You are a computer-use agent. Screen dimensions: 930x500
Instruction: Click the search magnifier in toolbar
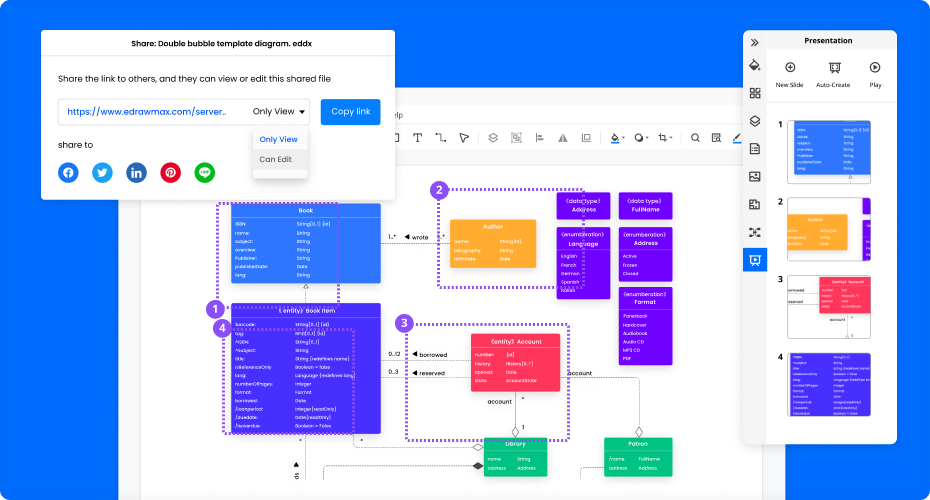pos(695,138)
